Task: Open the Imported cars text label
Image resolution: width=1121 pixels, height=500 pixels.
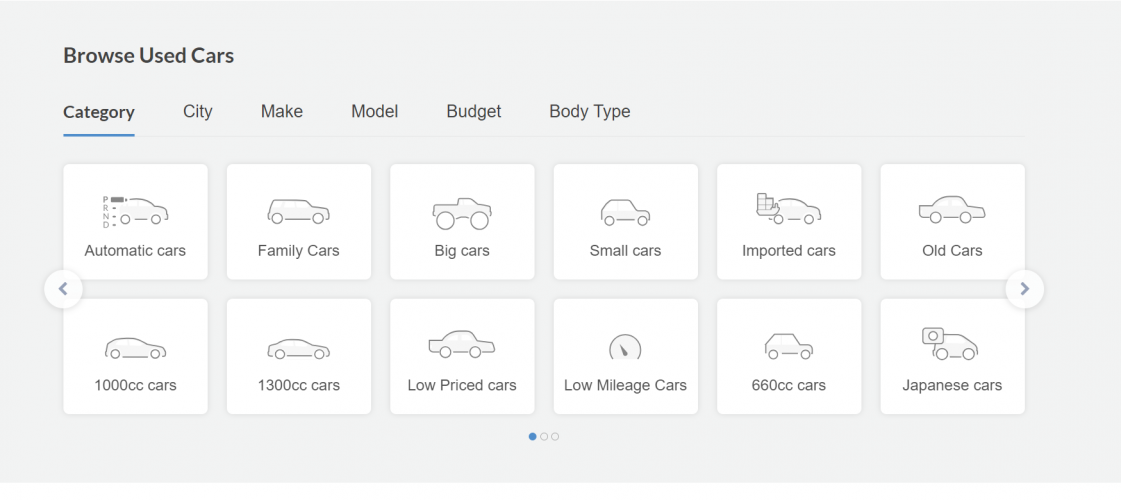Action: (x=789, y=251)
